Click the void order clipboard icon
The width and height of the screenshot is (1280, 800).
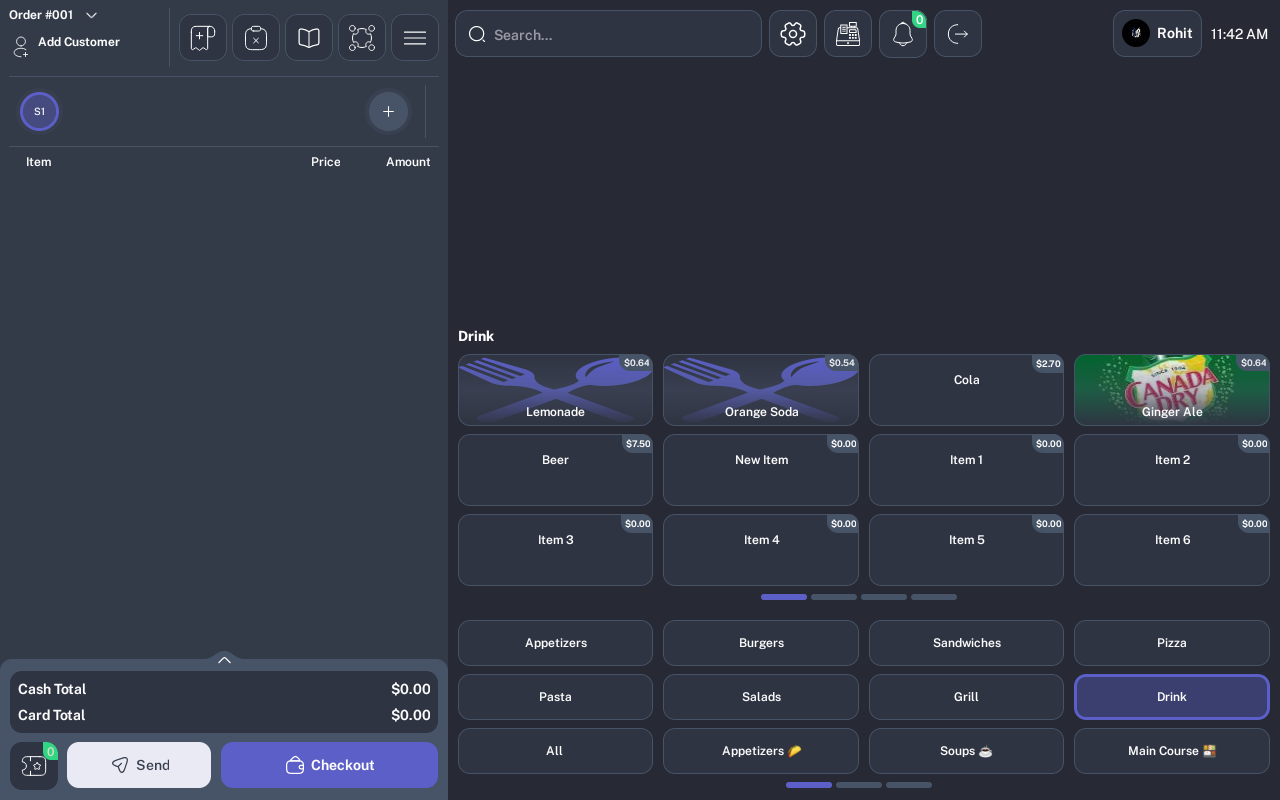[256, 37]
